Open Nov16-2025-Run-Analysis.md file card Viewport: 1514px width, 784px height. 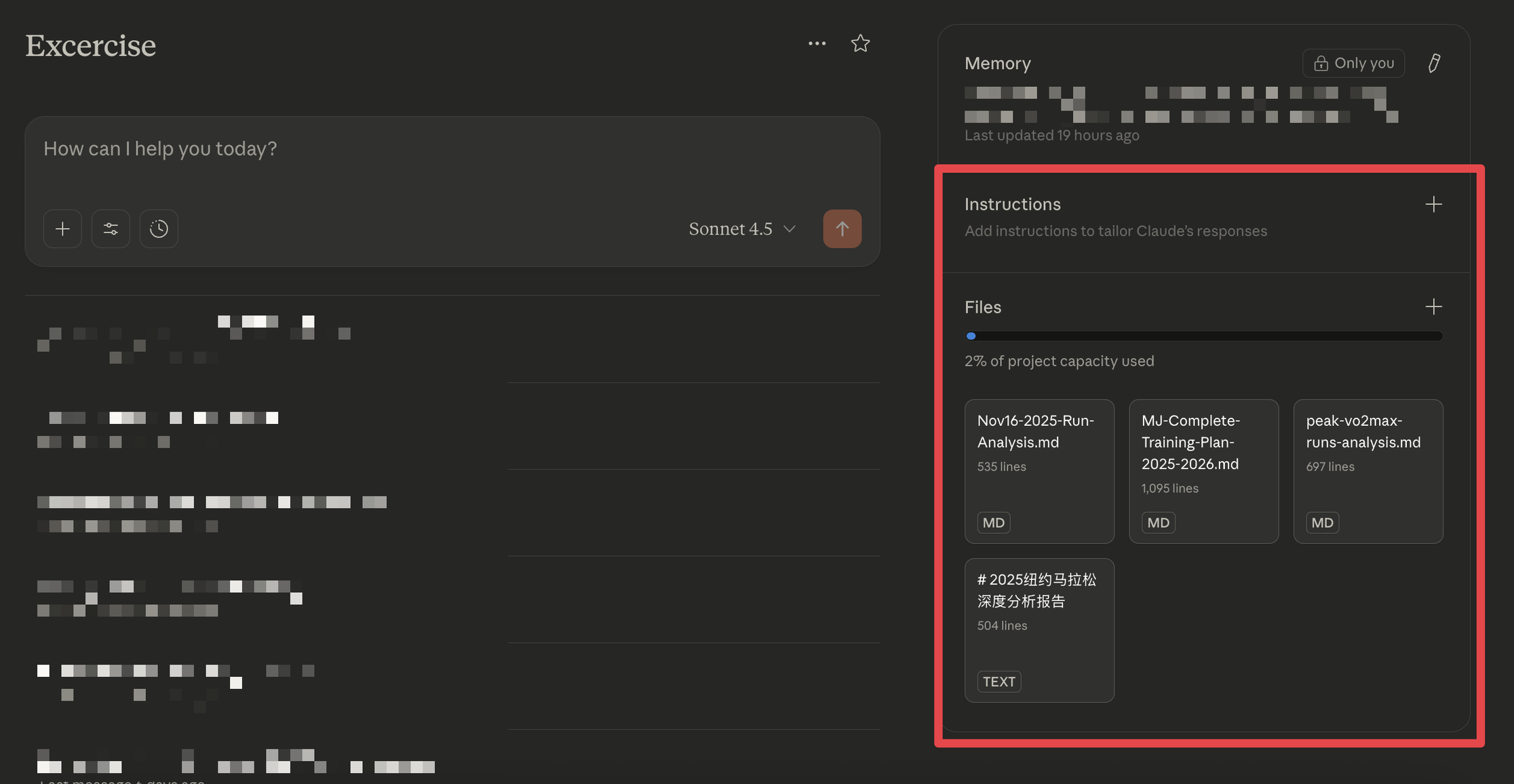point(1039,471)
